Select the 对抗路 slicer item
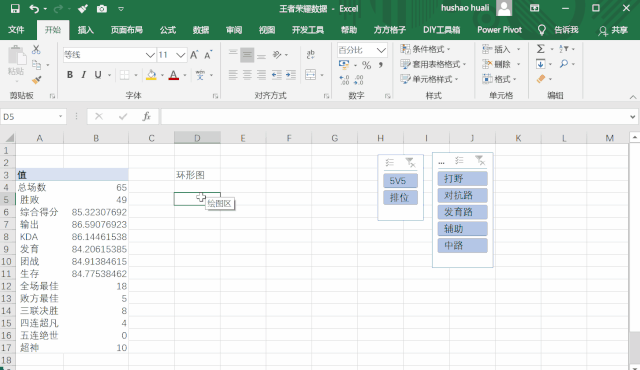Viewport: 640px width, 370px height. (462, 195)
